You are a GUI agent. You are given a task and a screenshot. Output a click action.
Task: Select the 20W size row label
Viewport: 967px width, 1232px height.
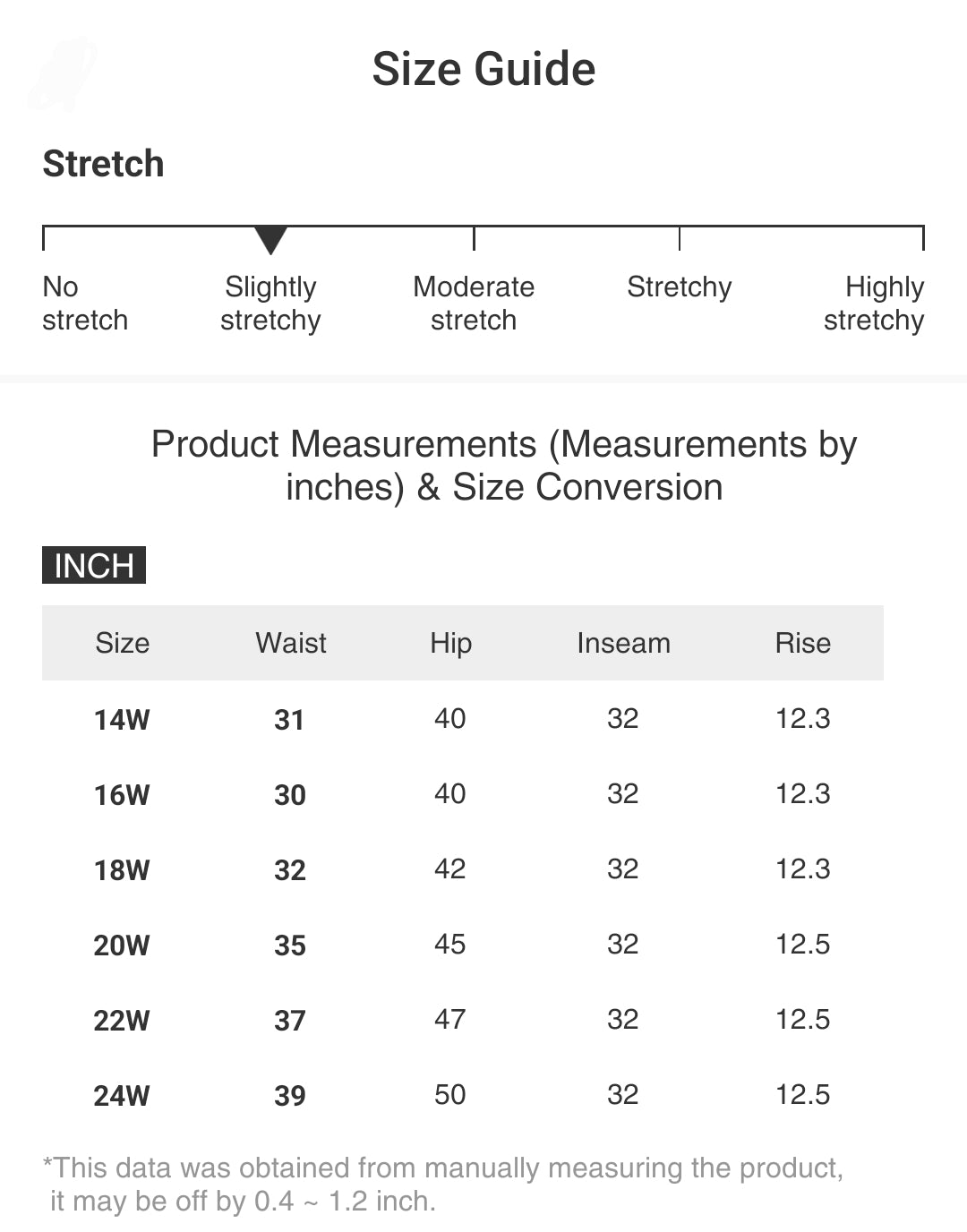(x=122, y=945)
